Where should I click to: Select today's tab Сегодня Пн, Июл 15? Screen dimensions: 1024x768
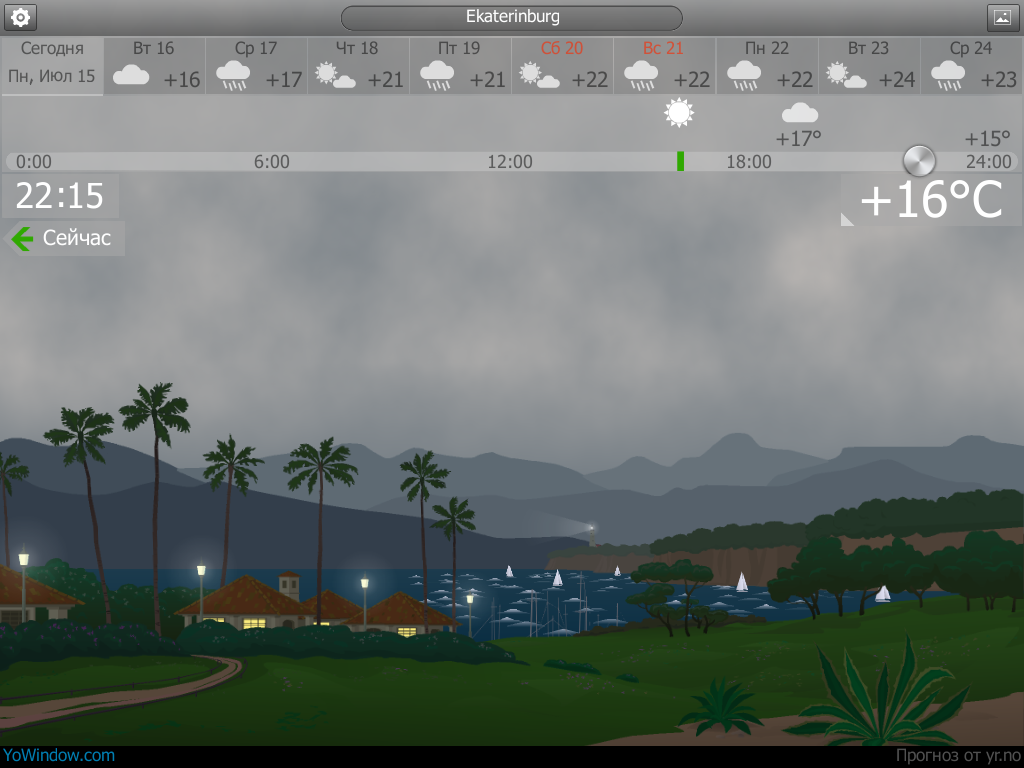point(52,65)
